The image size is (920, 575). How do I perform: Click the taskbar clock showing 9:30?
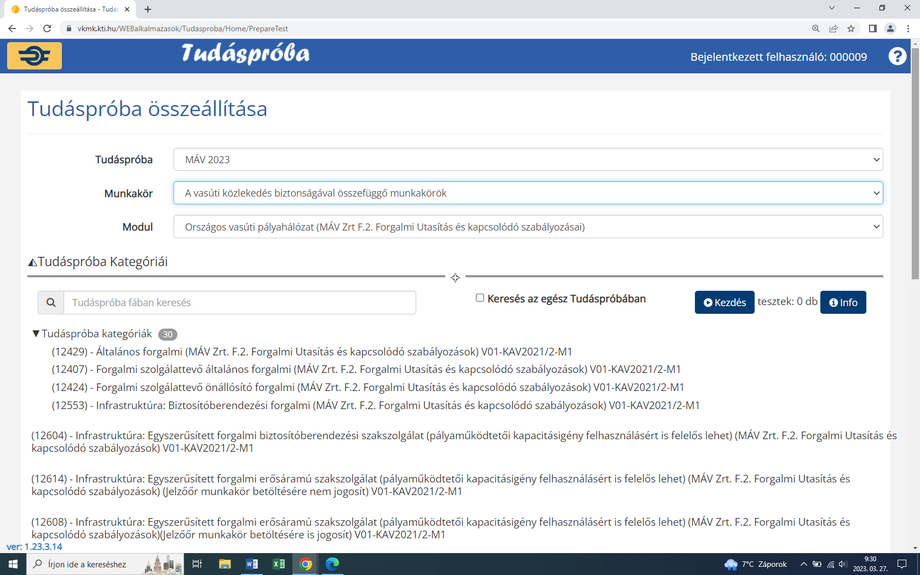(x=870, y=564)
